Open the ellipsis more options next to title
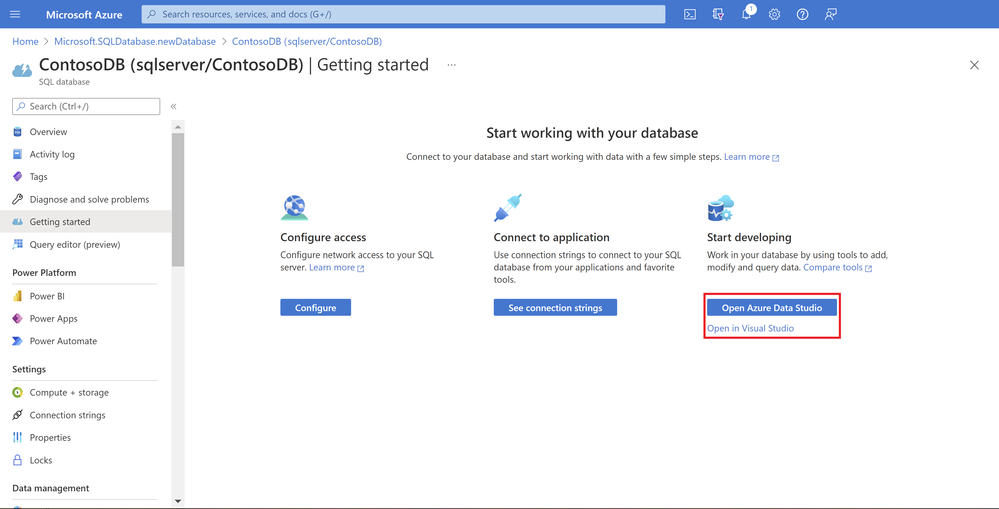This screenshot has width=999, height=509. click(x=451, y=65)
